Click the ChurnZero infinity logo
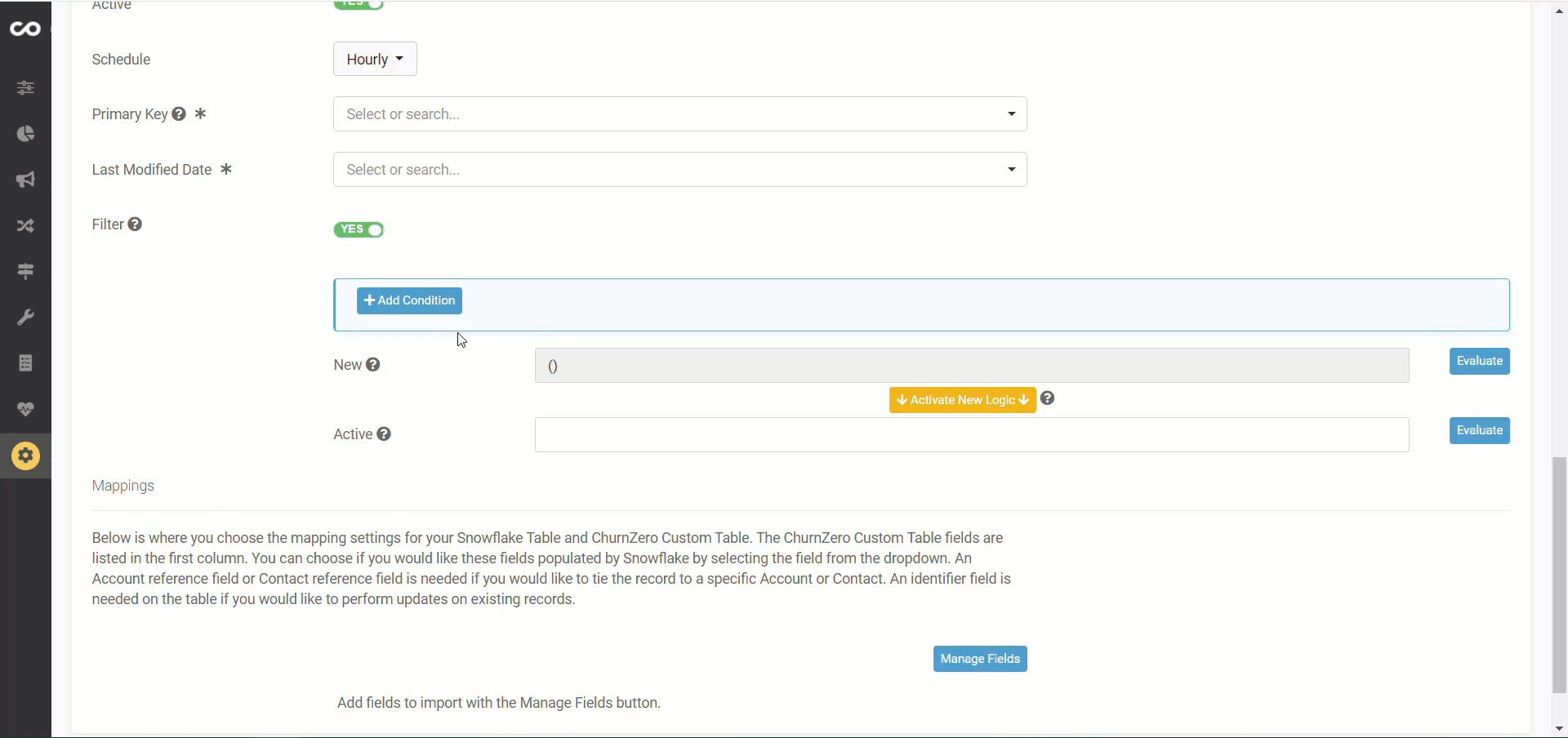The image size is (1568, 738). (24, 29)
